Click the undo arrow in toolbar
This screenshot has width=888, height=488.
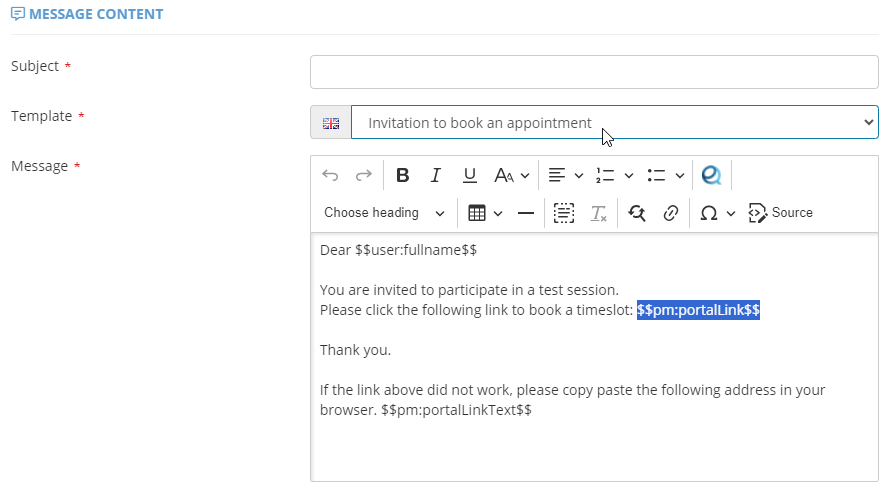[330, 175]
